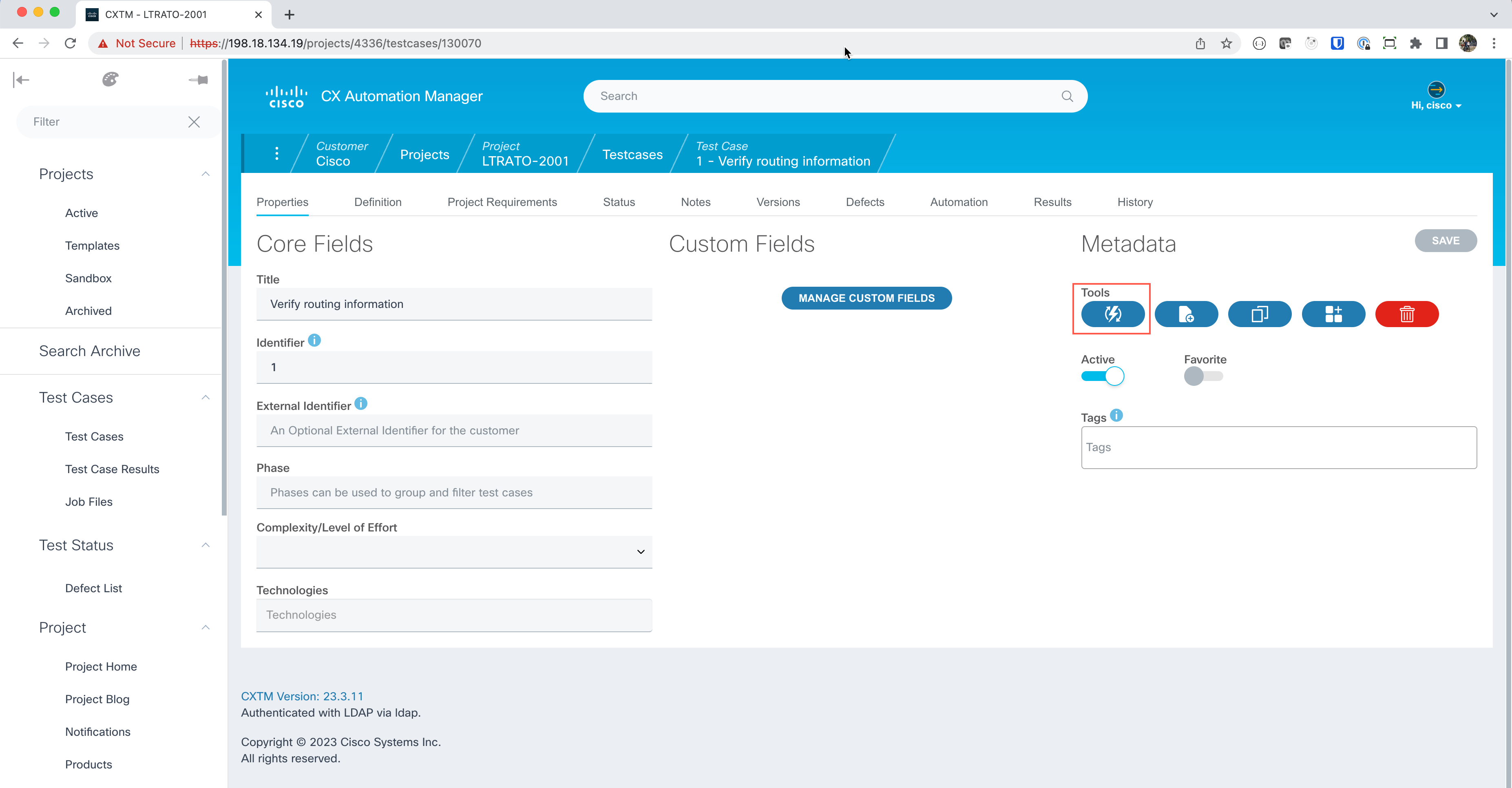Open Project Home in sidebar
Viewport: 1512px width, 788px height.
(101, 666)
